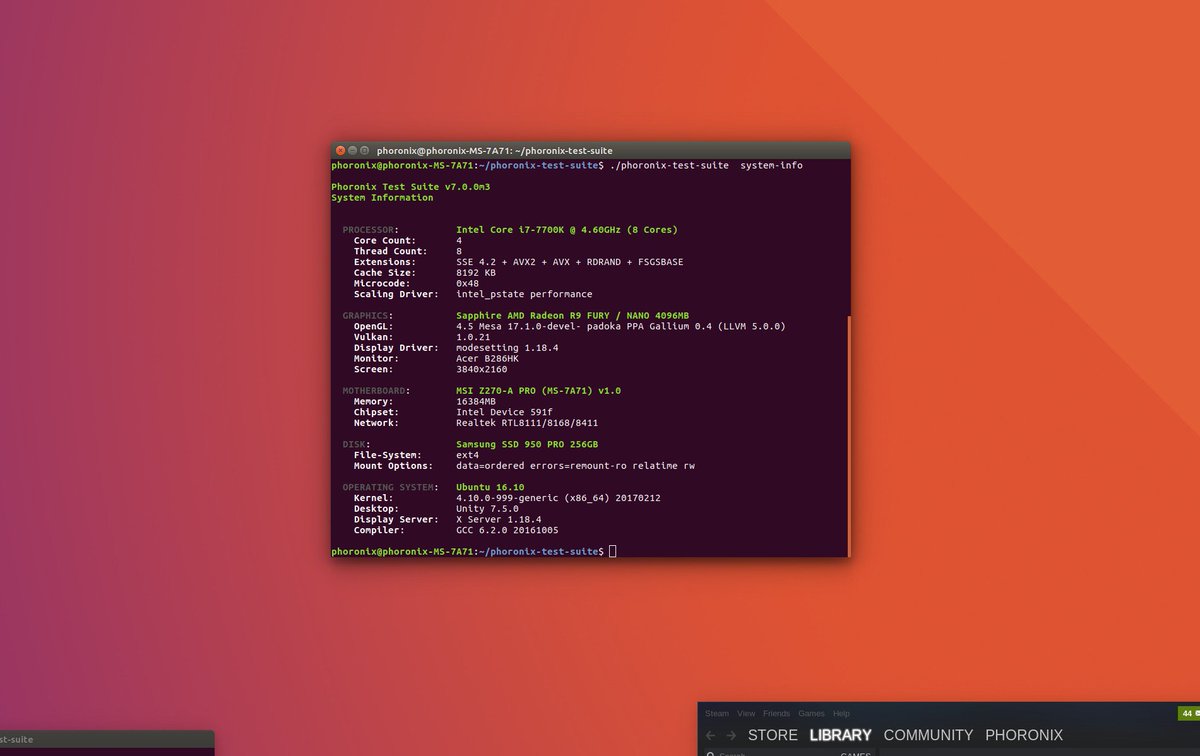Click 'intel_pstate performance' scaling driver value
Screen dimensions: 1200x756
(x=524, y=294)
